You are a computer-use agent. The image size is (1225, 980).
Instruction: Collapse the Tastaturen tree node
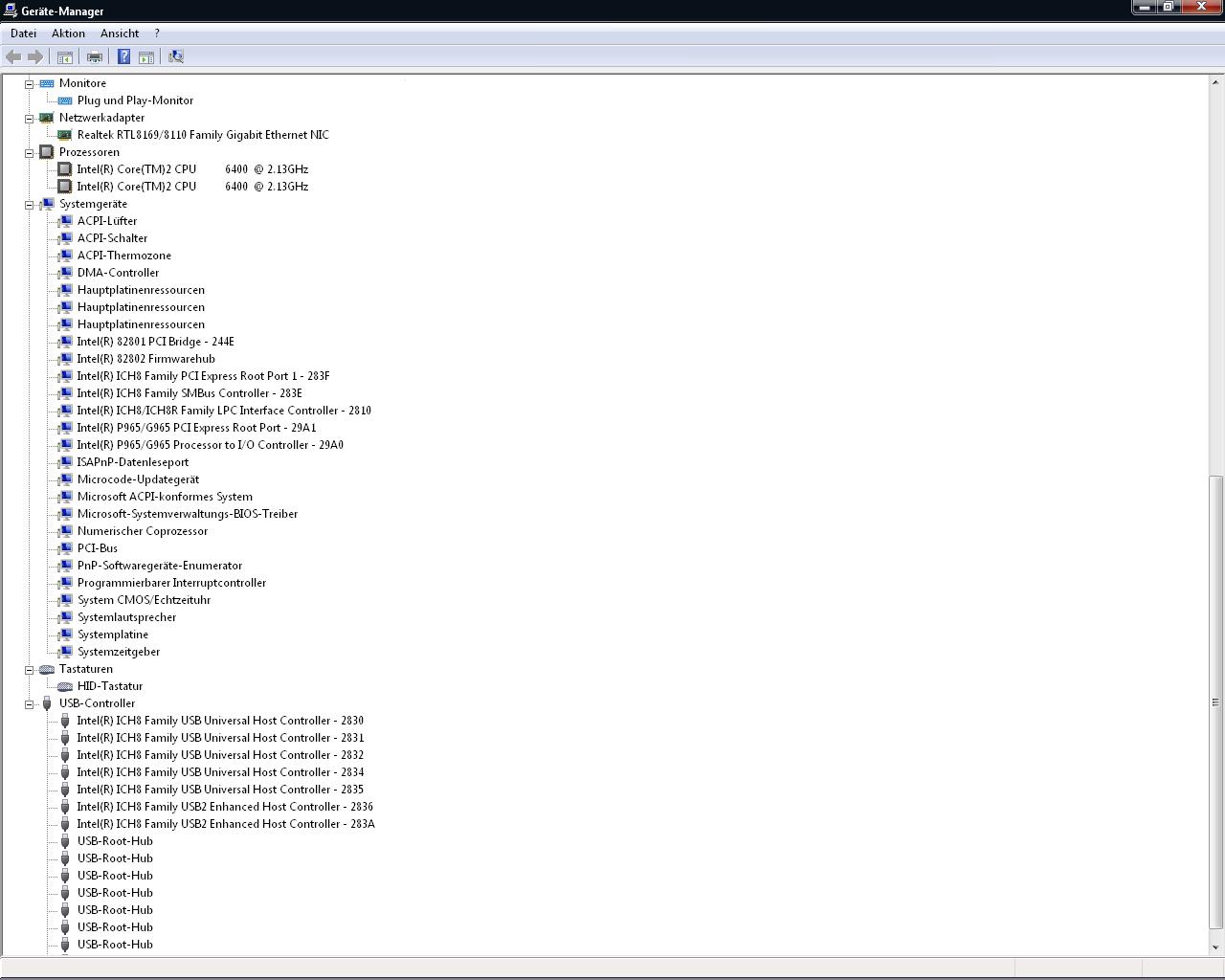coord(30,670)
